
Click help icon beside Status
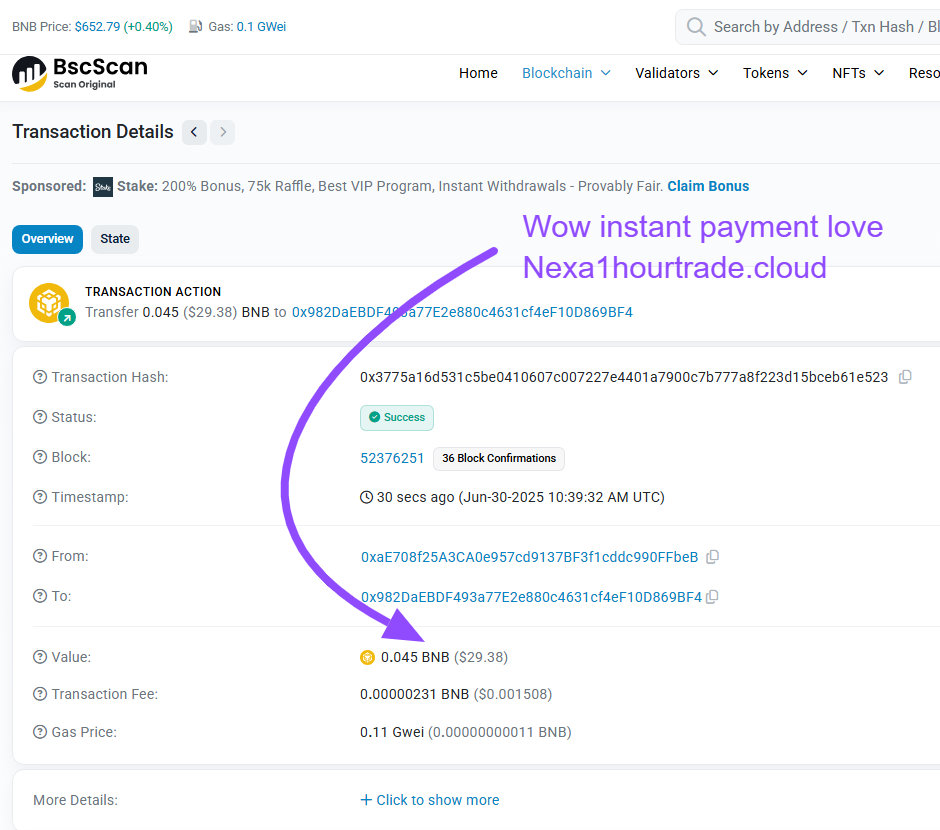[x=40, y=417]
